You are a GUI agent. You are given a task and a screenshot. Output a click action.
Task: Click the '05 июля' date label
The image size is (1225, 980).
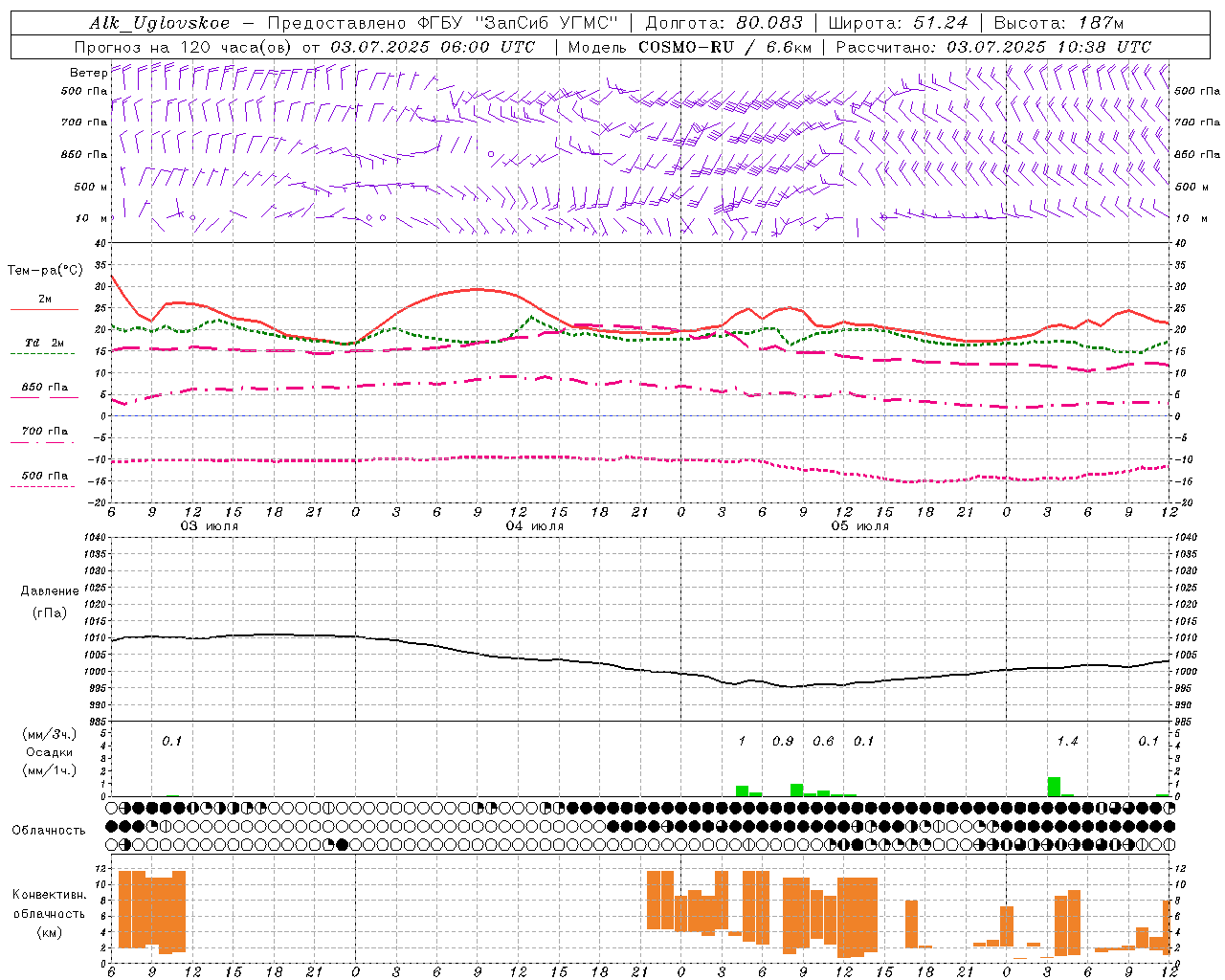point(859,526)
